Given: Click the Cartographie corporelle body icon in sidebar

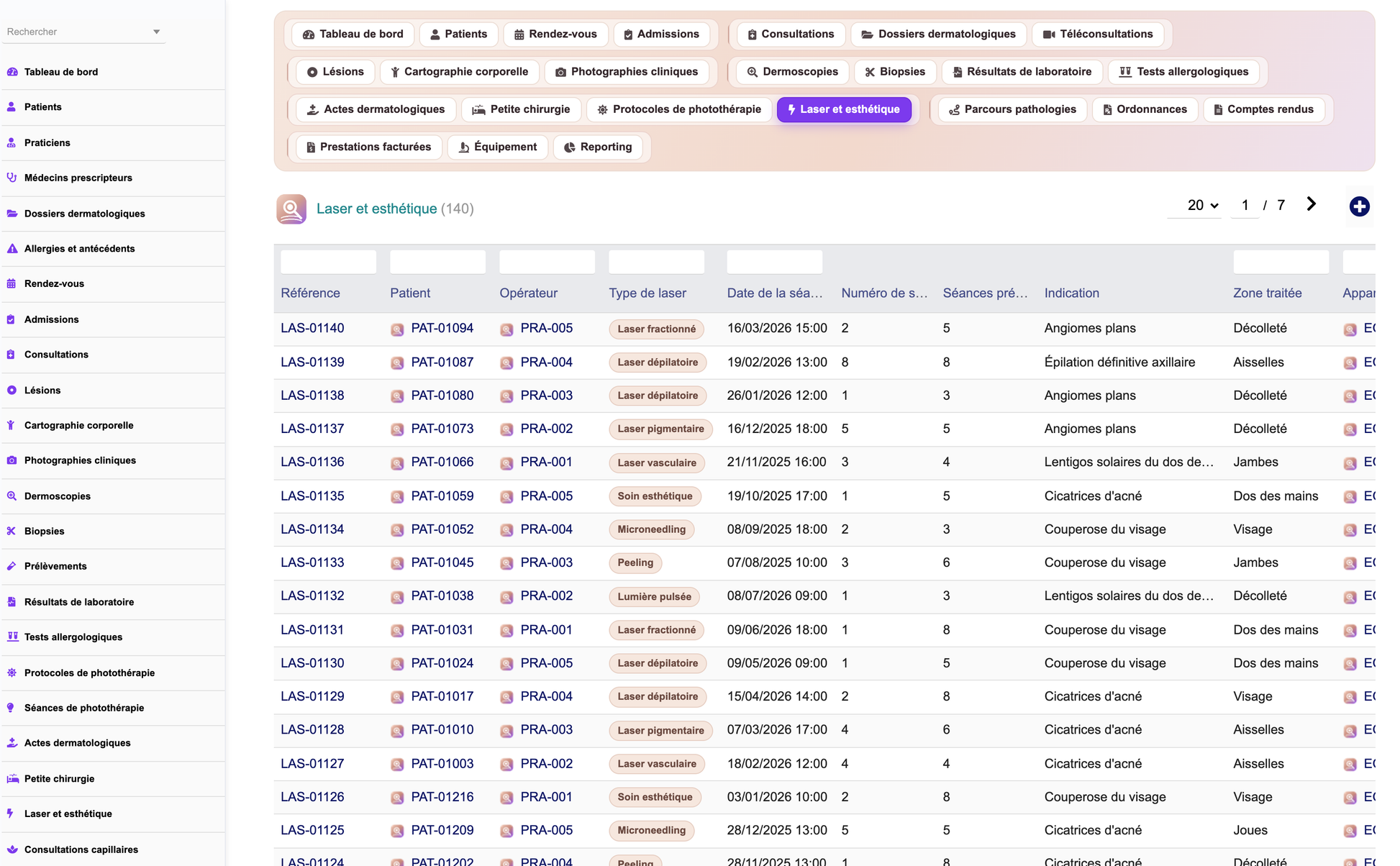Looking at the screenshot, I should point(12,425).
